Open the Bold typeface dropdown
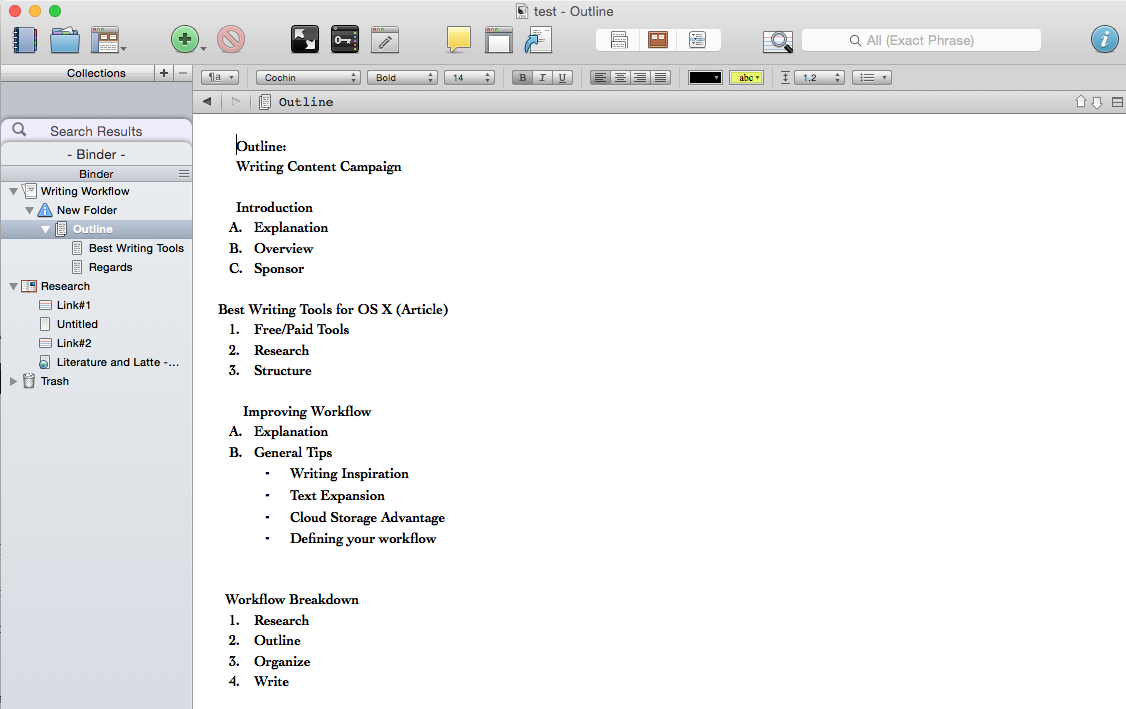Image resolution: width=1126 pixels, height=709 pixels. click(402, 78)
